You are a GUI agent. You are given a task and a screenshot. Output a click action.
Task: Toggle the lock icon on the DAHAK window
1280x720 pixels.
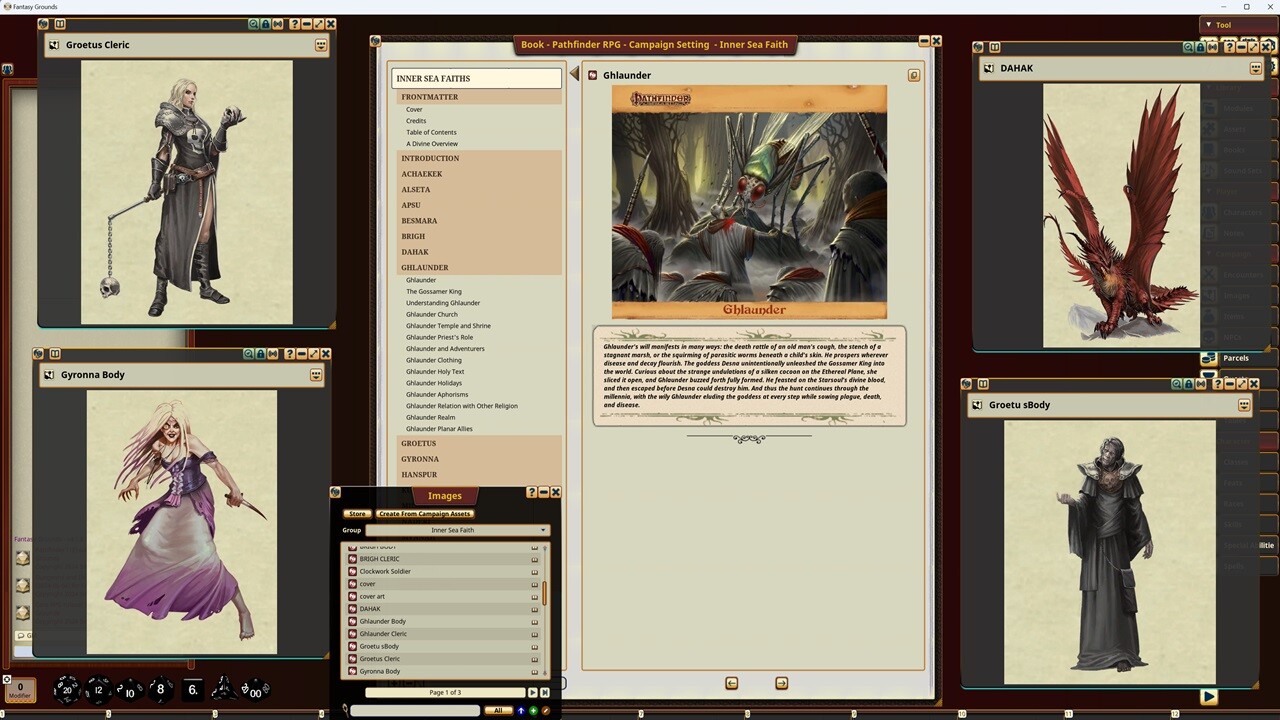pos(1200,47)
